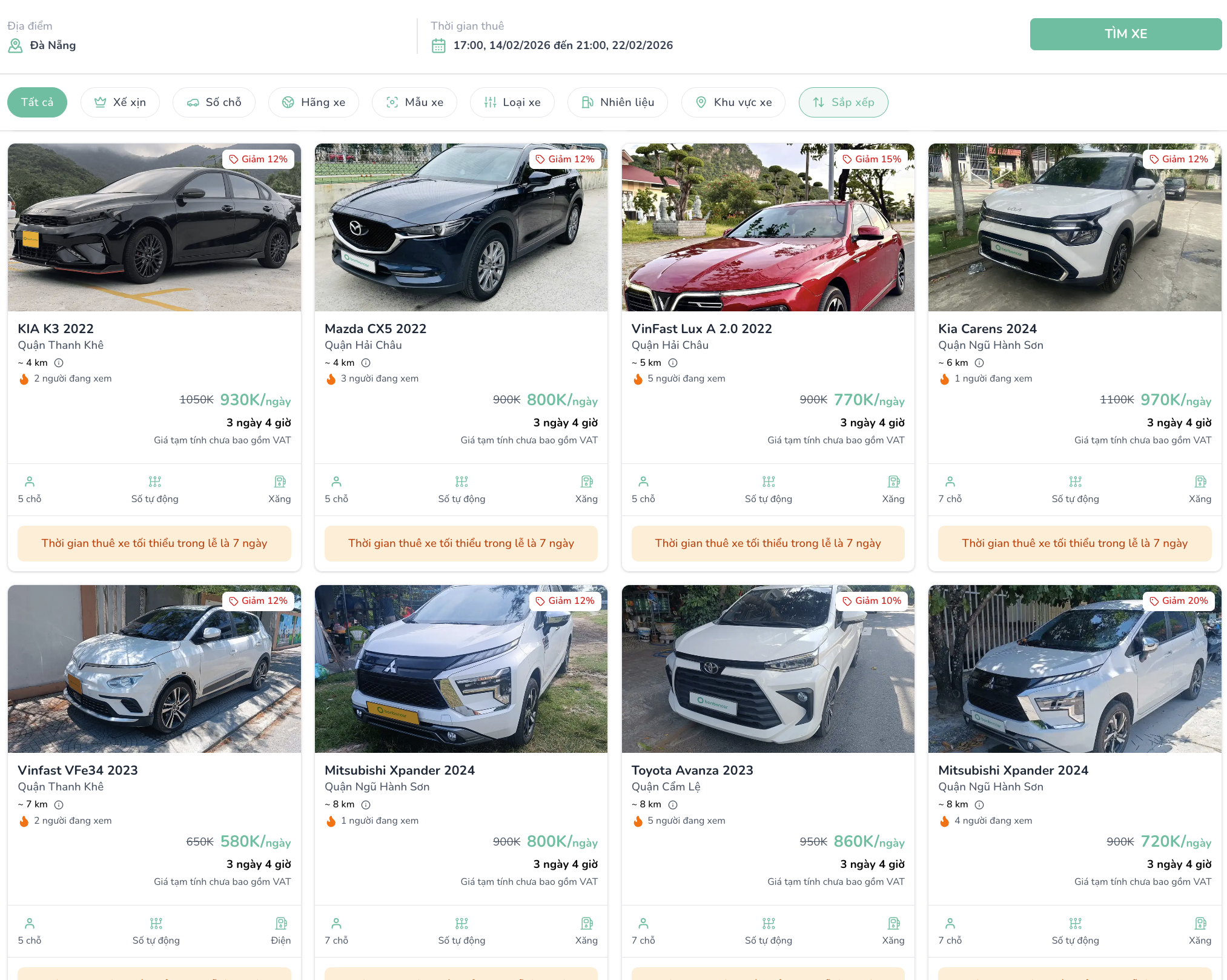
Task: Click the fuel pump icon on Kia Carens card
Action: pyautogui.click(x=1200, y=482)
